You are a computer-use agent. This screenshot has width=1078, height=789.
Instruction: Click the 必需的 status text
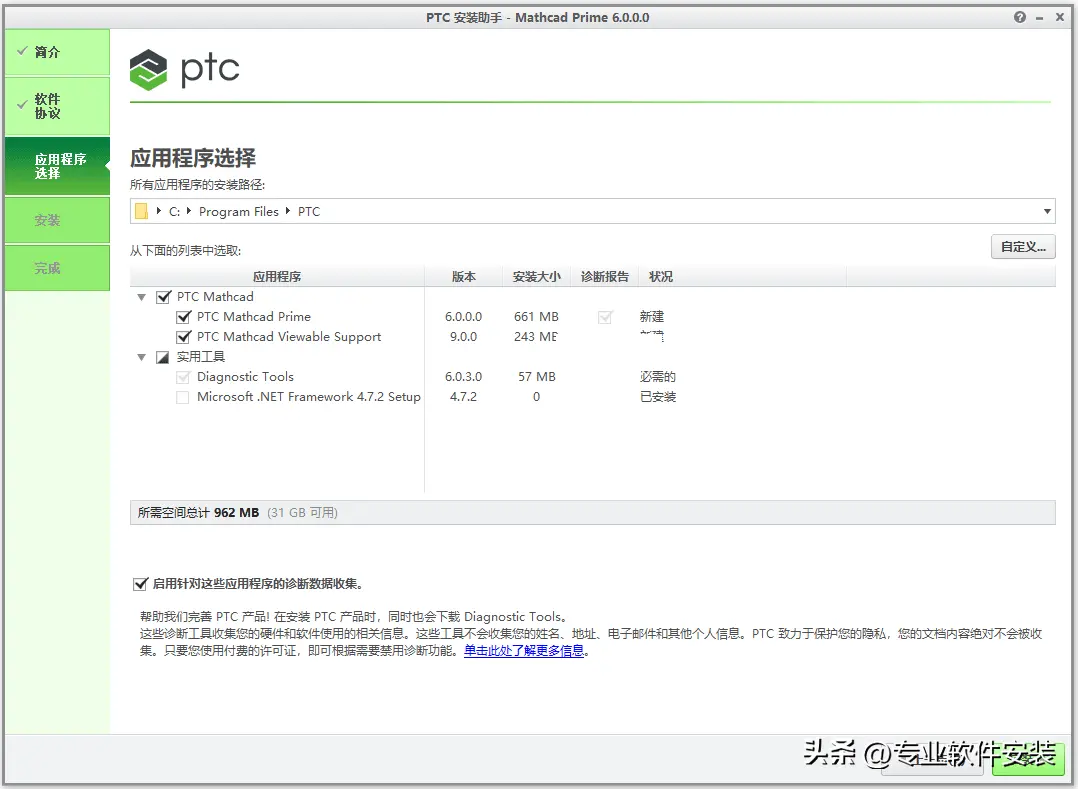click(658, 377)
